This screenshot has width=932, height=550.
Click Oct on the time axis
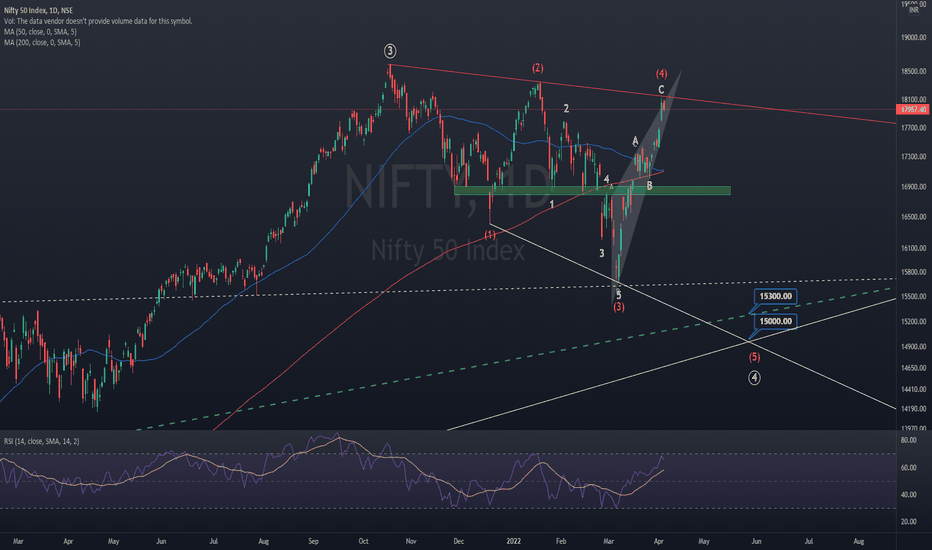click(363, 542)
